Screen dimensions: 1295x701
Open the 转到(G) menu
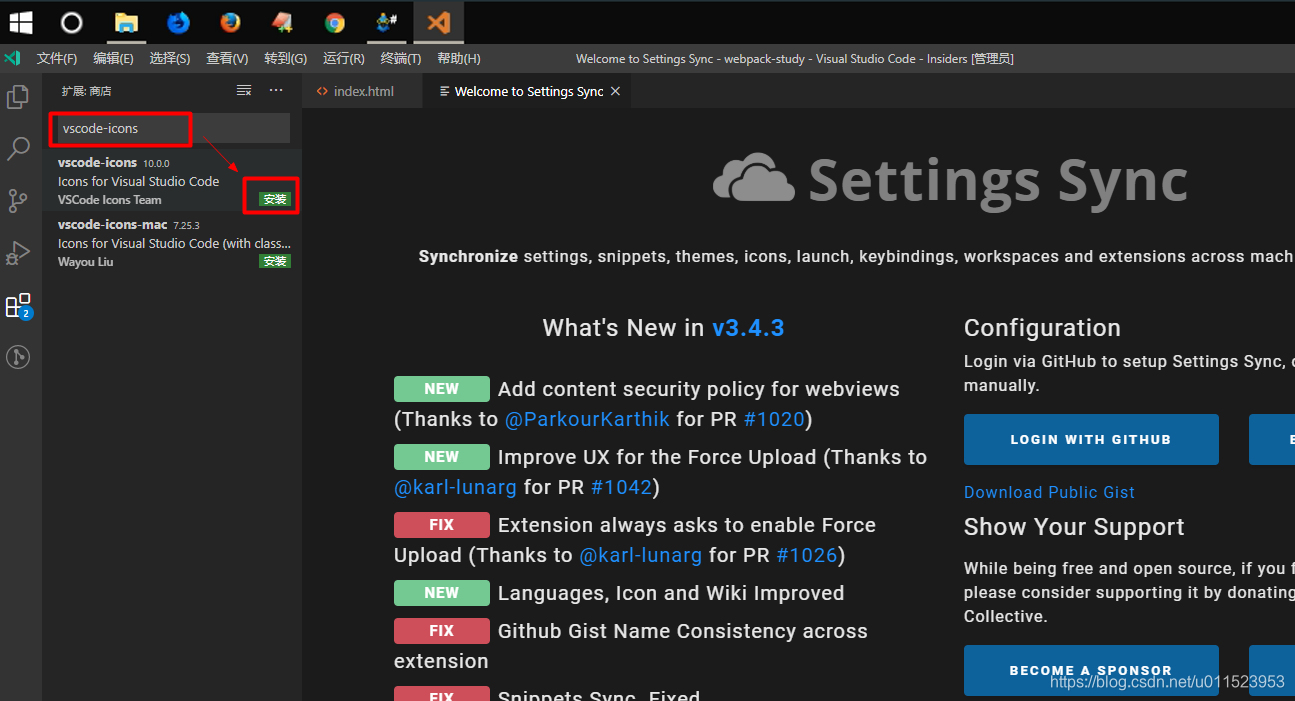[x=286, y=59]
